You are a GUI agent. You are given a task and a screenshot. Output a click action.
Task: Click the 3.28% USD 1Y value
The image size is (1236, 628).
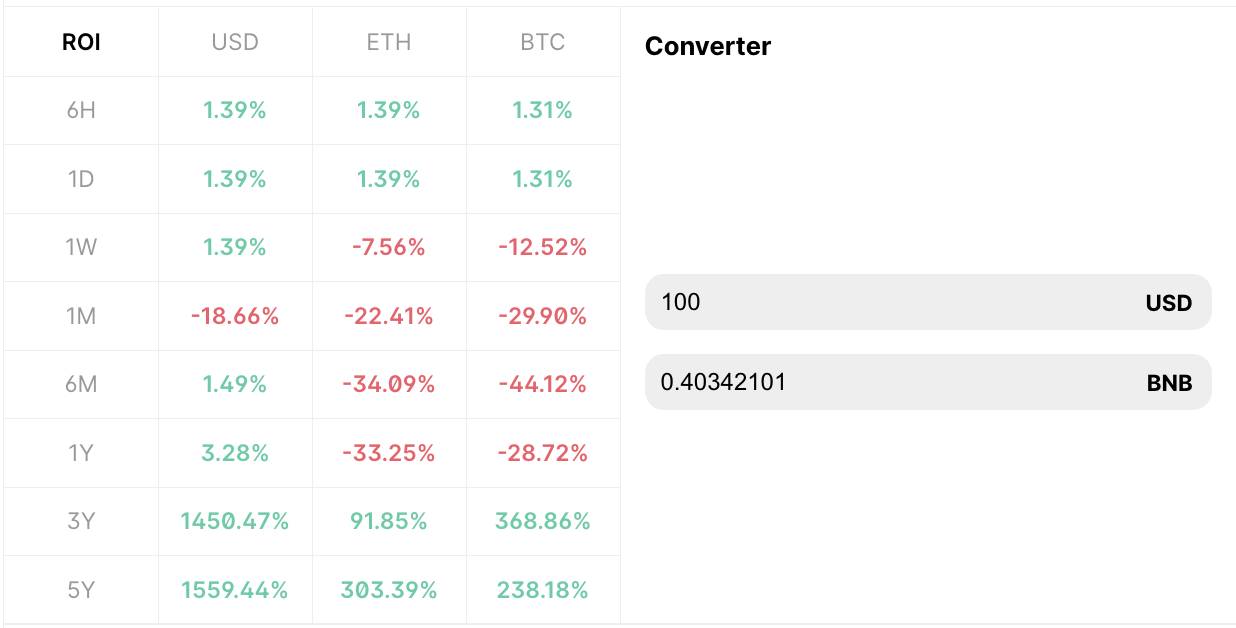(235, 453)
